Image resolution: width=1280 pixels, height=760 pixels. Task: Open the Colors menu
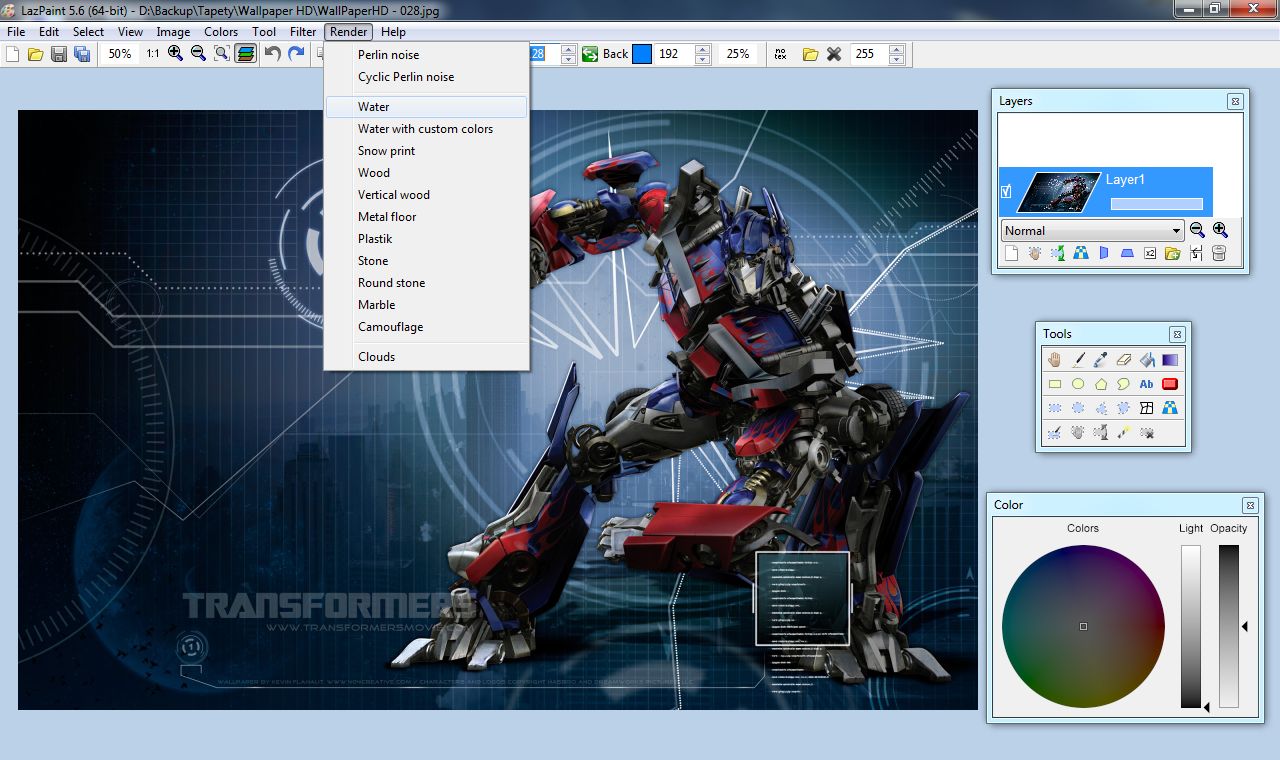click(x=221, y=32)
